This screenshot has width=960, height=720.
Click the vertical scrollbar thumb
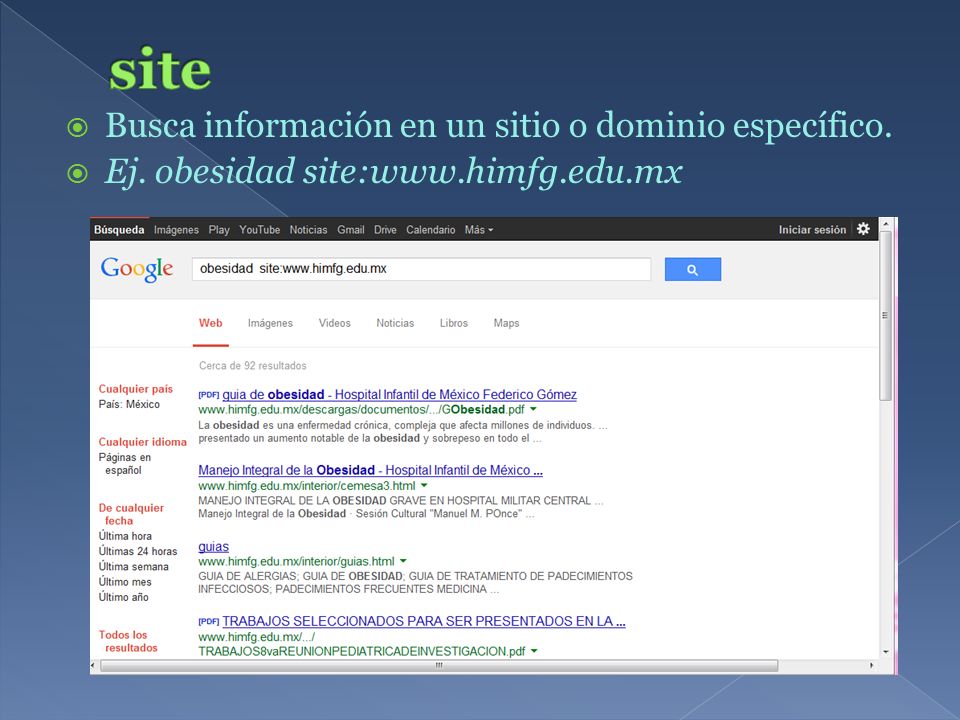coord(885,316)
